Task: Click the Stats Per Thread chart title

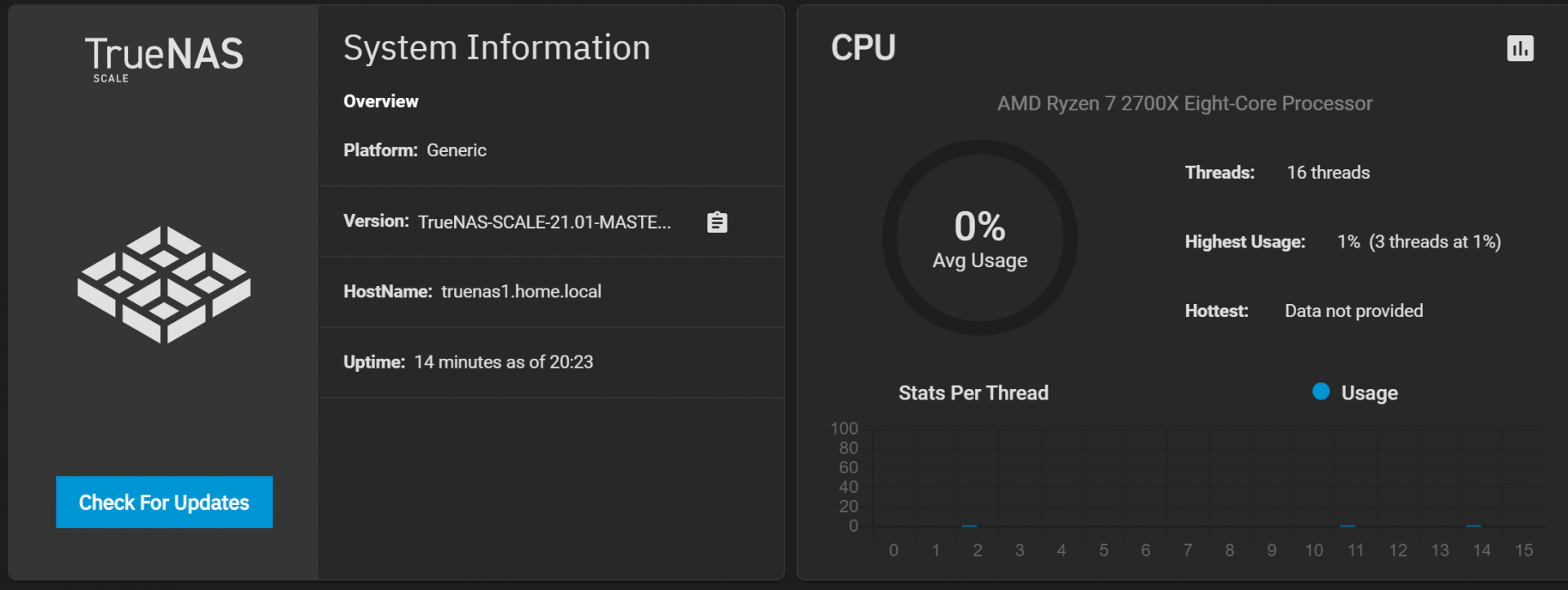Action: point(973,393)
